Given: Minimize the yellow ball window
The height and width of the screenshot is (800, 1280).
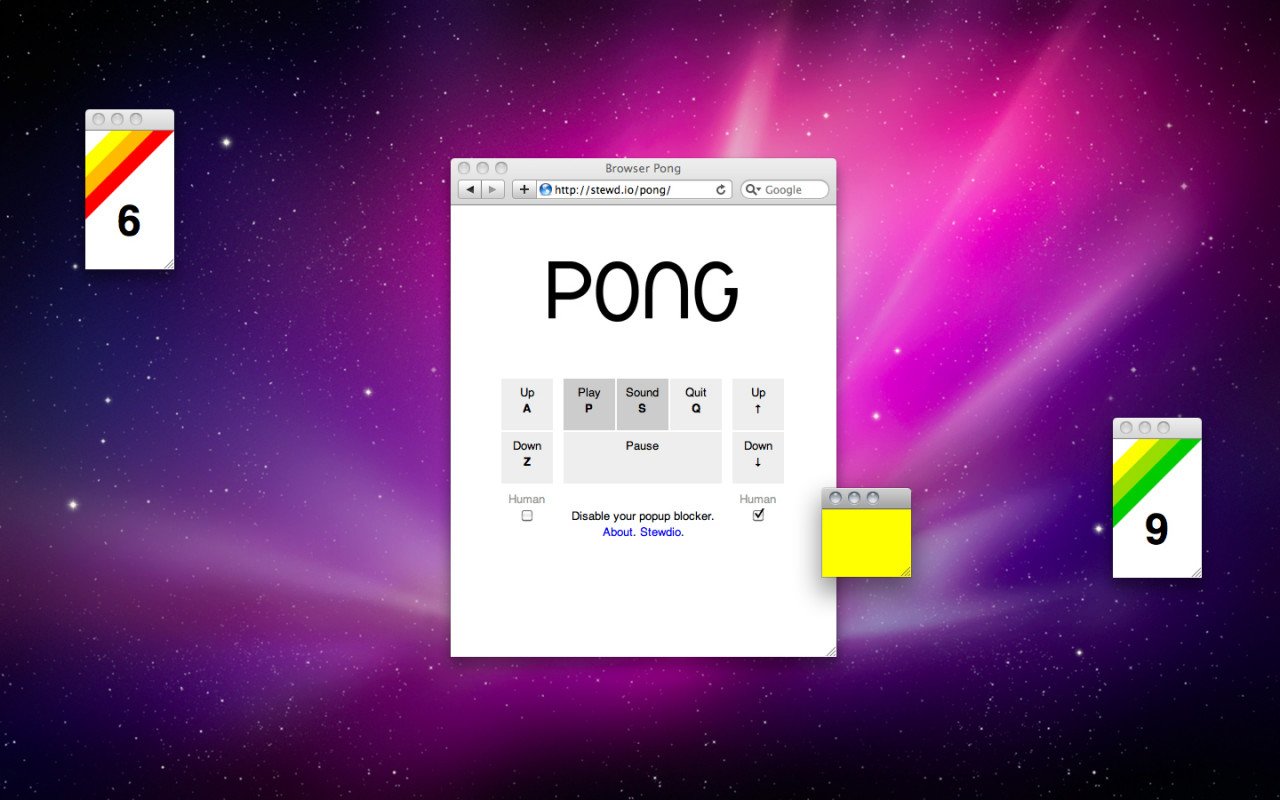Looking at the screenshot, I should [854, 498].
